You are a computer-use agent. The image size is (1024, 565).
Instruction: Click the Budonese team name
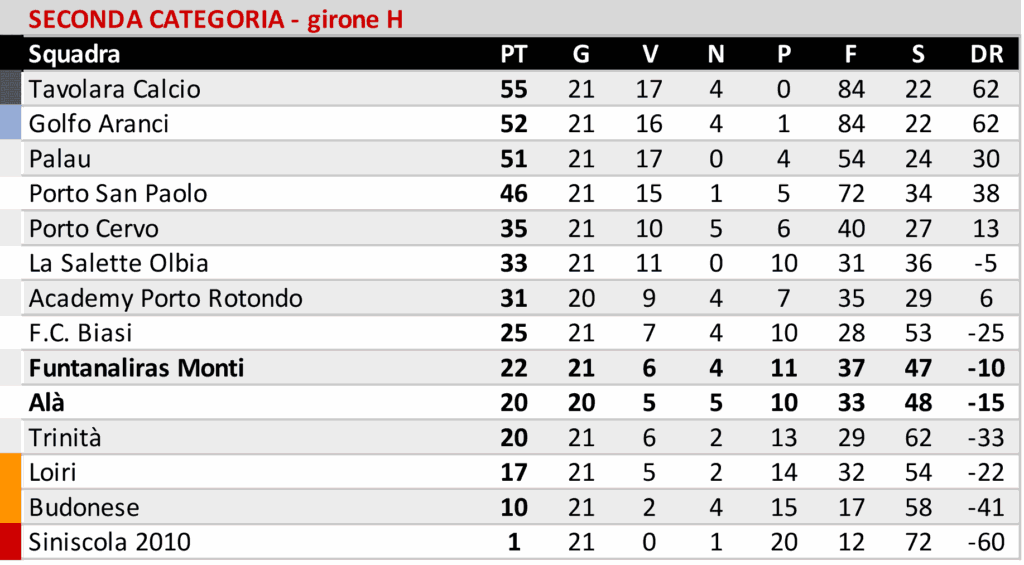[84, 507]
